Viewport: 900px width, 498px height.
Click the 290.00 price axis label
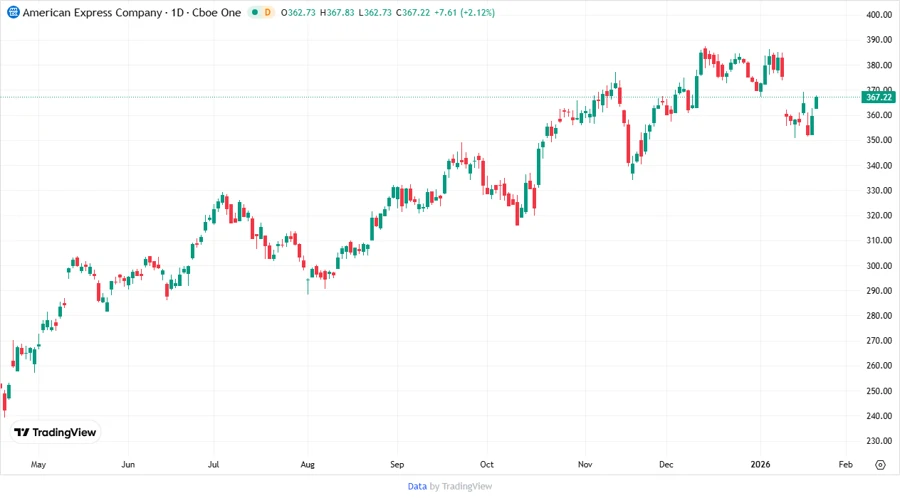879,290
